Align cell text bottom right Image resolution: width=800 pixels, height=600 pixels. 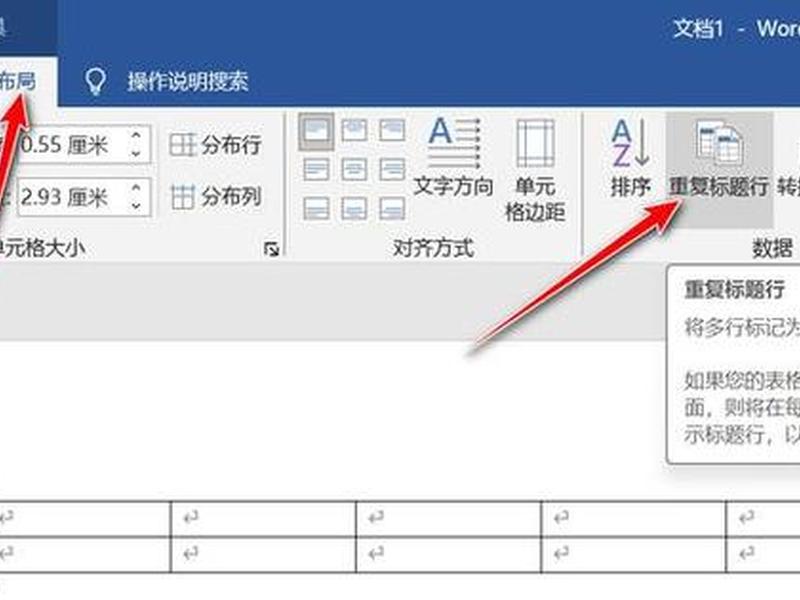pyautogui.click(x=392, y=208)
